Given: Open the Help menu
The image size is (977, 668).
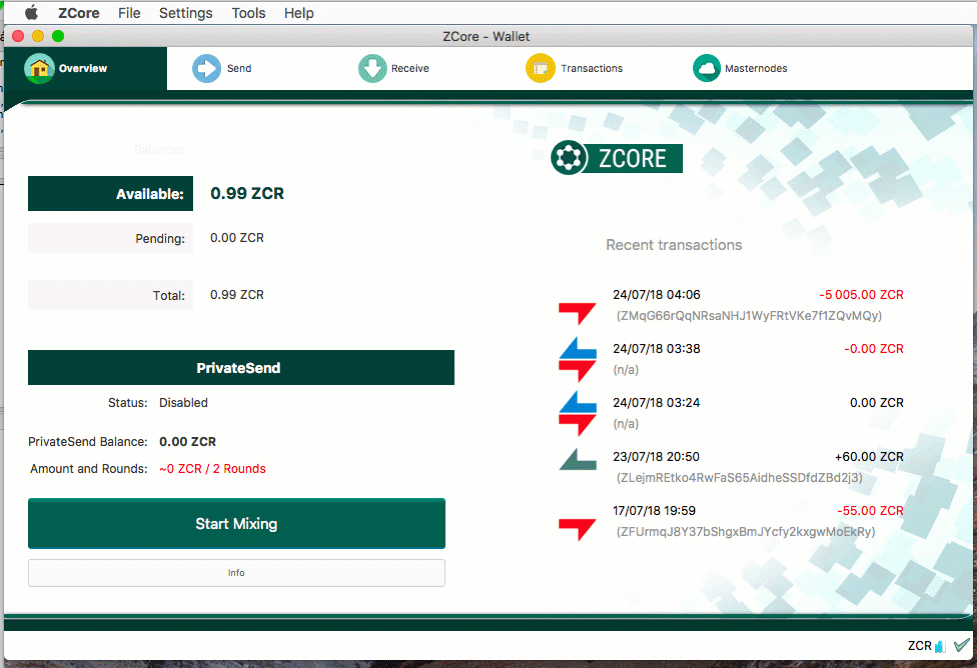Looking at the screenshot, I should pos(299,12).
